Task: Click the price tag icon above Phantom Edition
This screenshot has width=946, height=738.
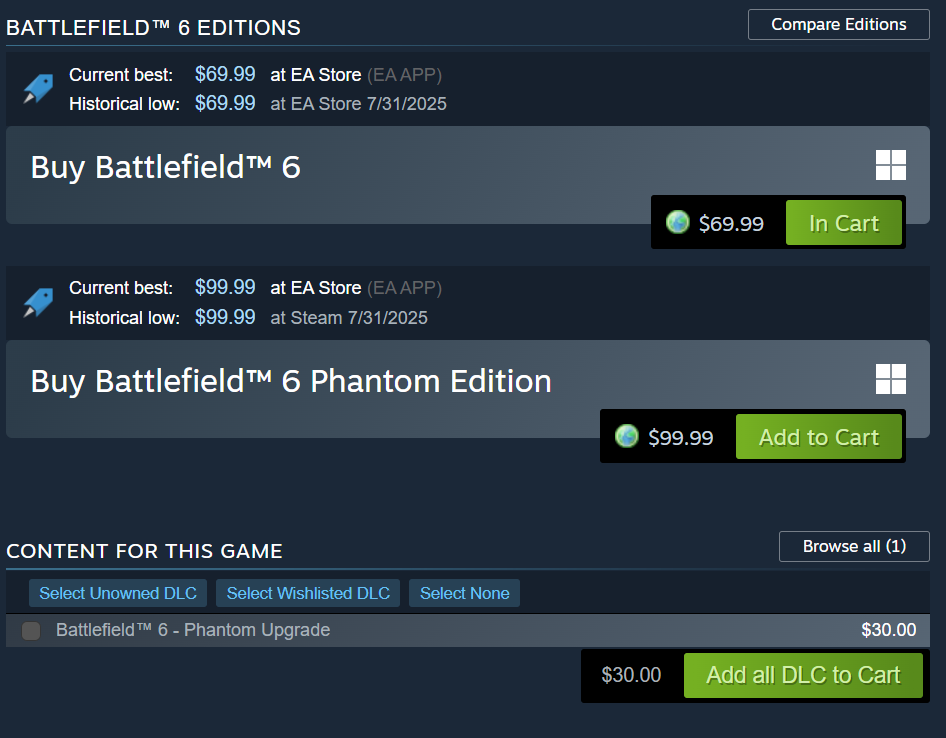Action: (38, 302)
